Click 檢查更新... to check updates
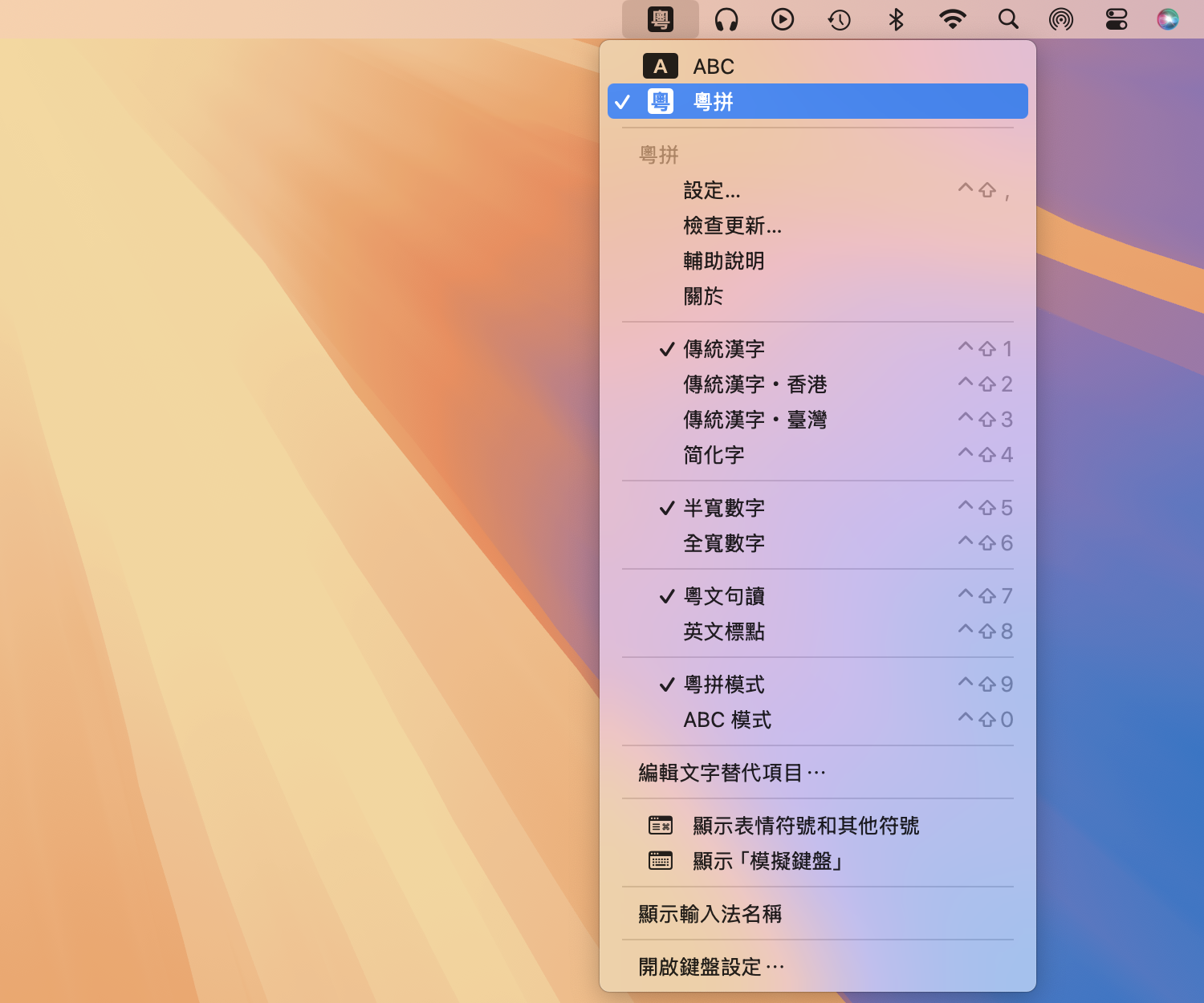The image size is (1204, 1003). pos(731,225)
